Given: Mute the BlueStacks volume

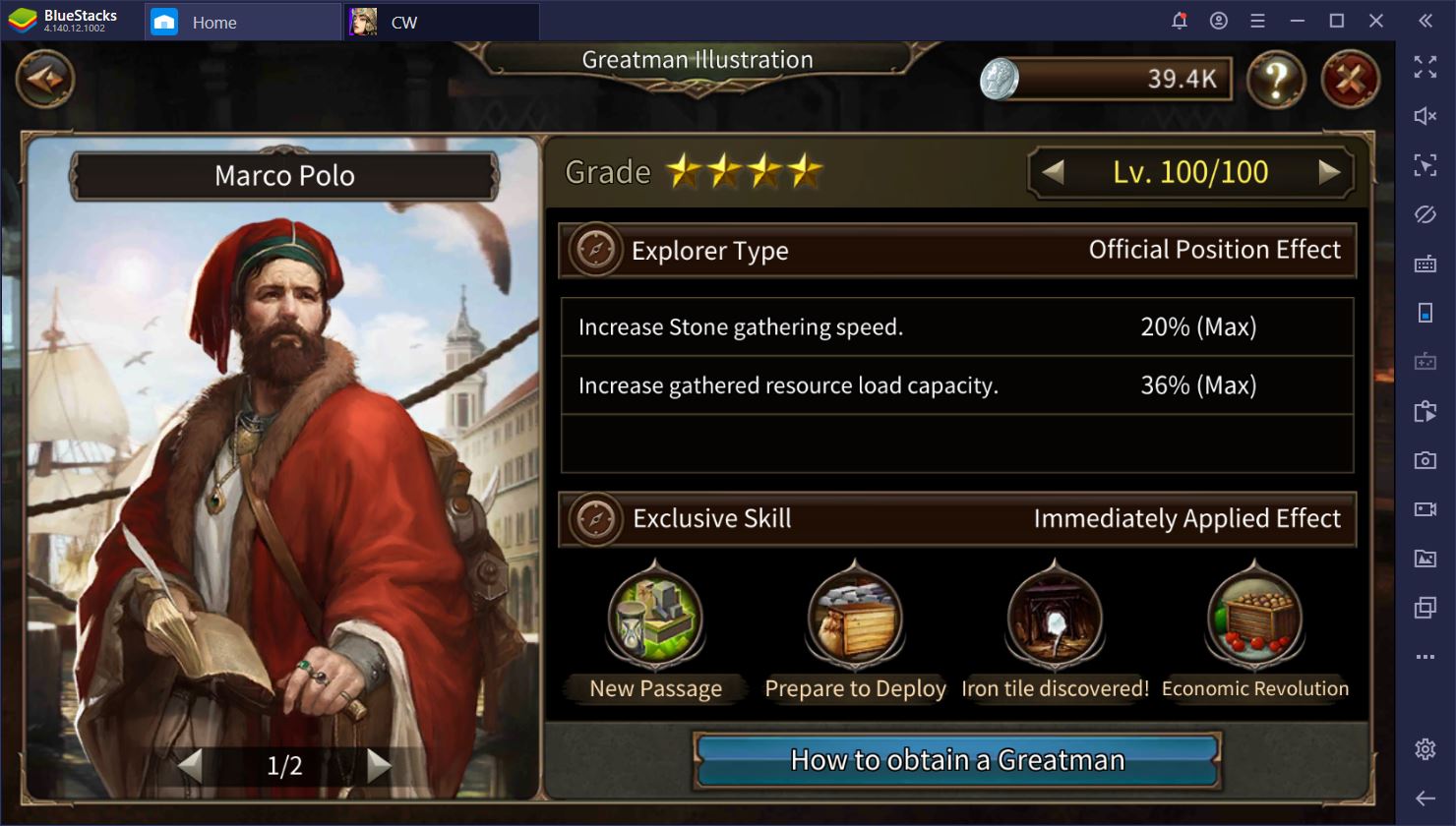Looking at the screenshot, I should [1425, 116].
